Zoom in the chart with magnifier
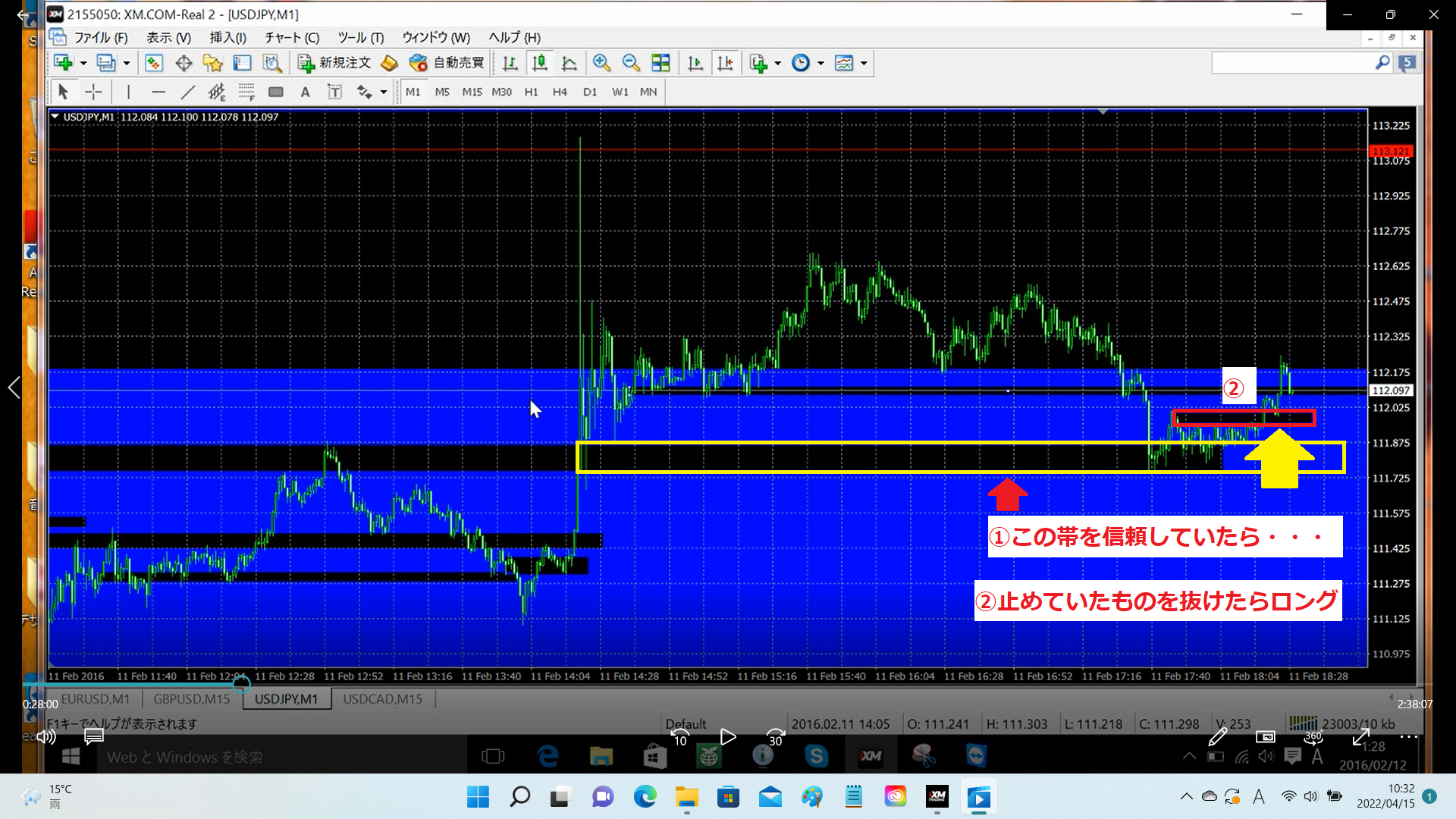Image resolution: width=1456 pixels, height=819 pixels. [601, 63]
